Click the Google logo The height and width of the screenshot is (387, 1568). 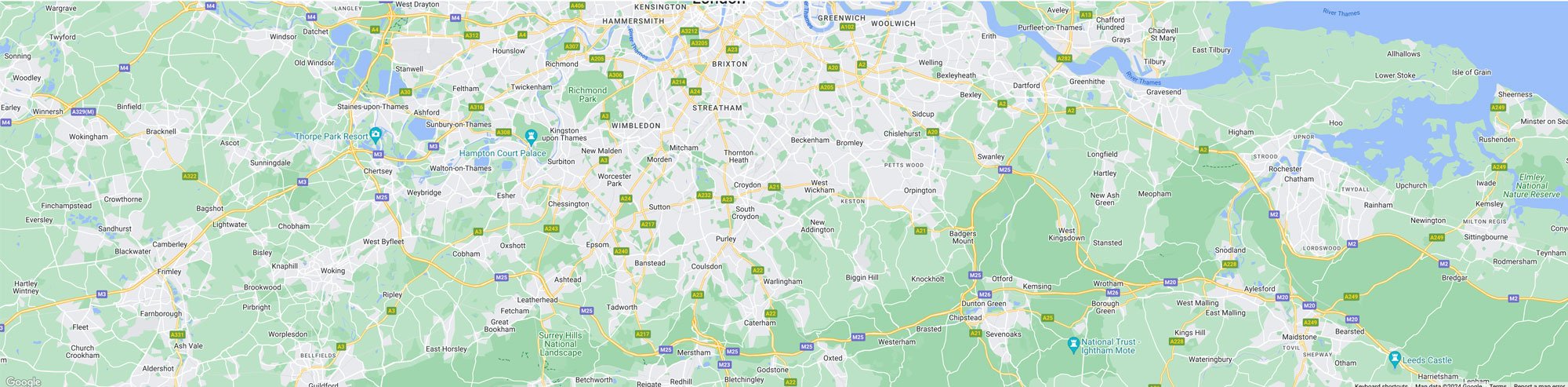click(x=24, y=382)
